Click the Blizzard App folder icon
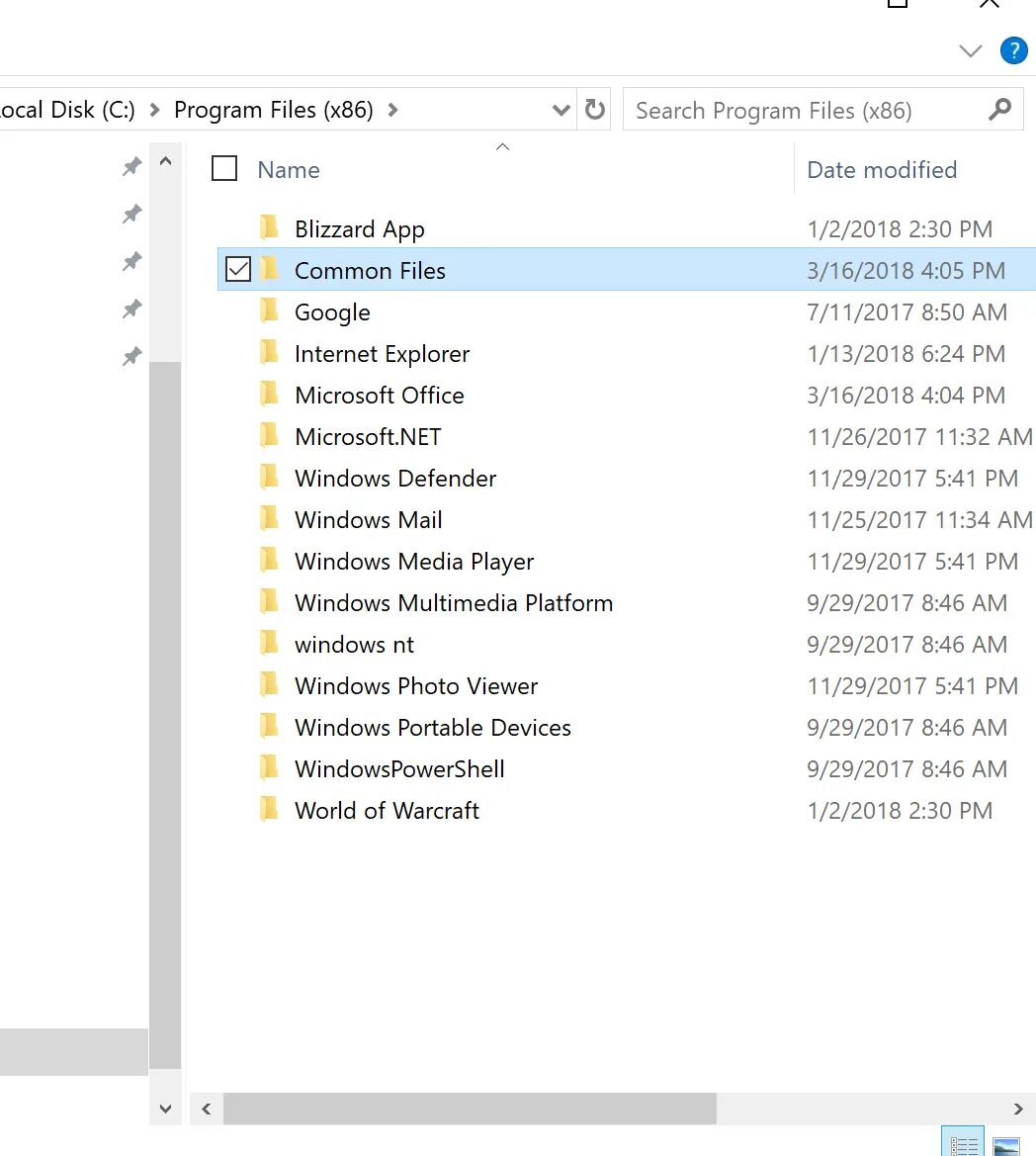 pos(270,227)
